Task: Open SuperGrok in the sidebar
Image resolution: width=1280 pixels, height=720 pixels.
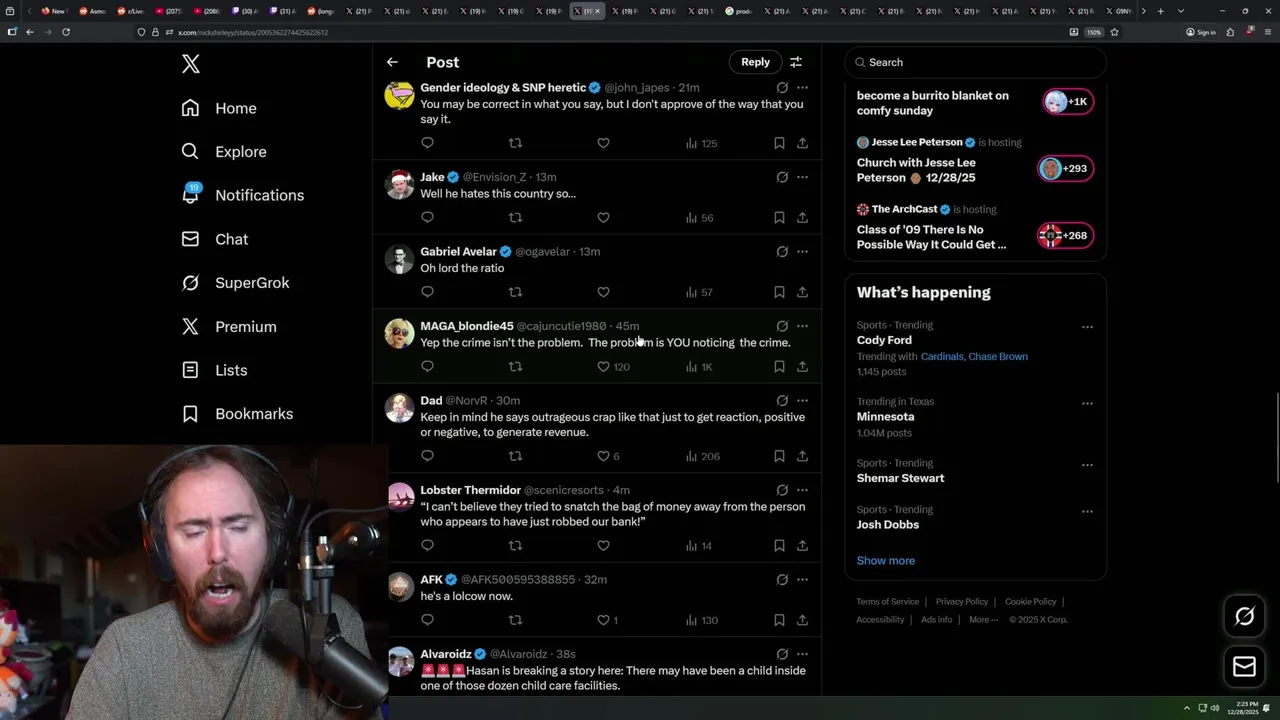Action: tap(236, 283)
